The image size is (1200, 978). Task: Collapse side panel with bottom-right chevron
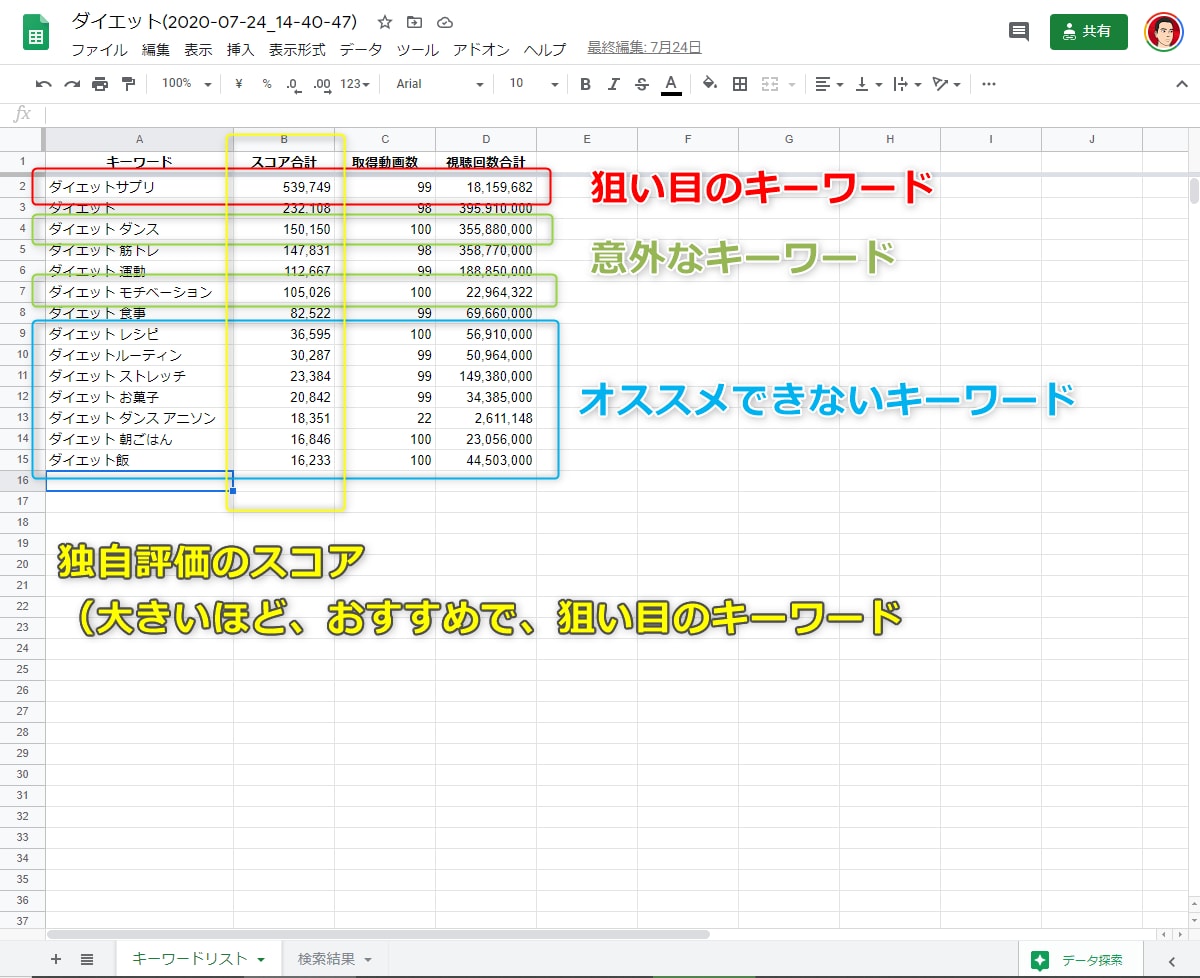click(1171, 960)
